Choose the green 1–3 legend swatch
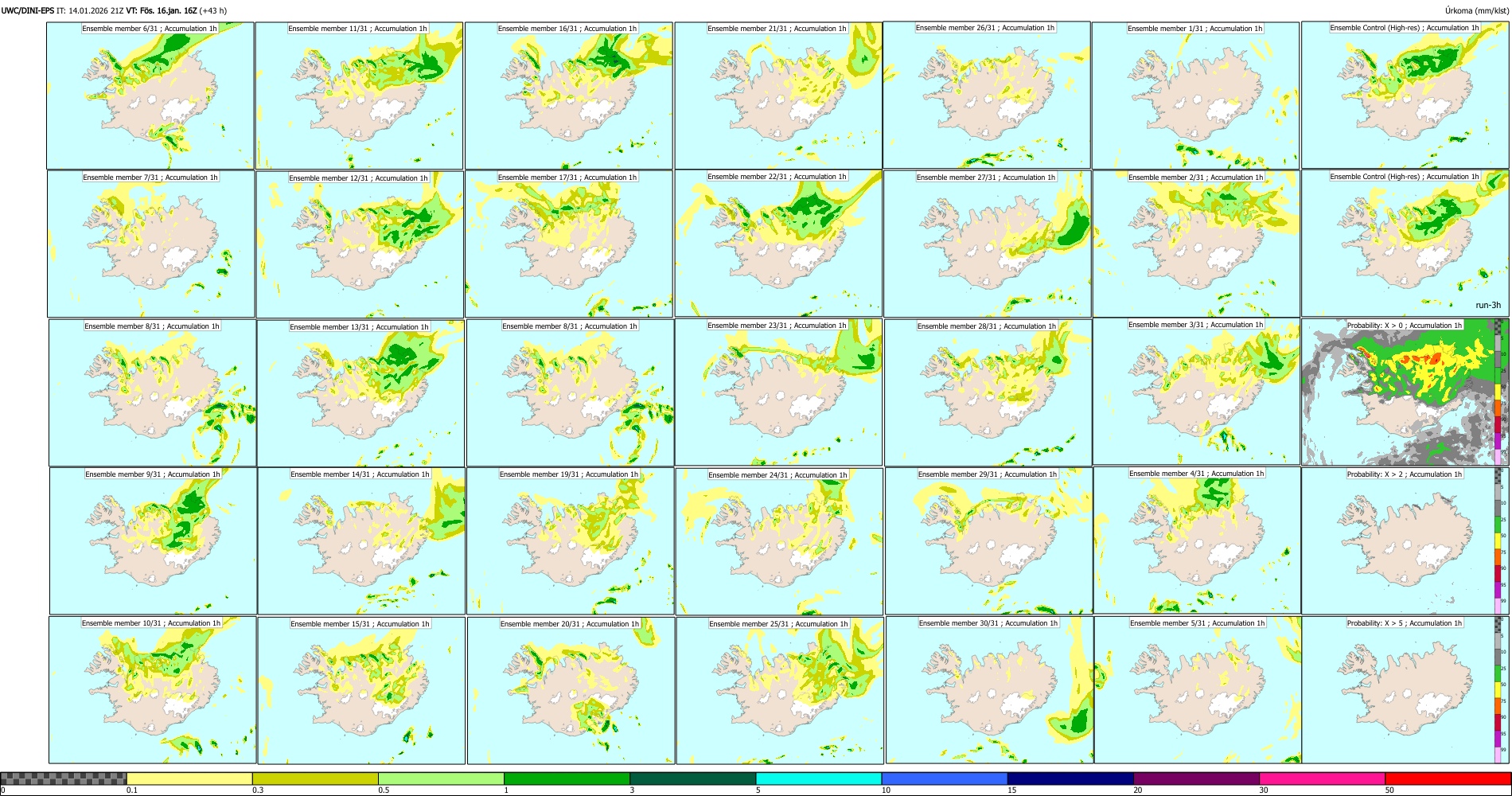The image size is (1512, 796). 567,778
